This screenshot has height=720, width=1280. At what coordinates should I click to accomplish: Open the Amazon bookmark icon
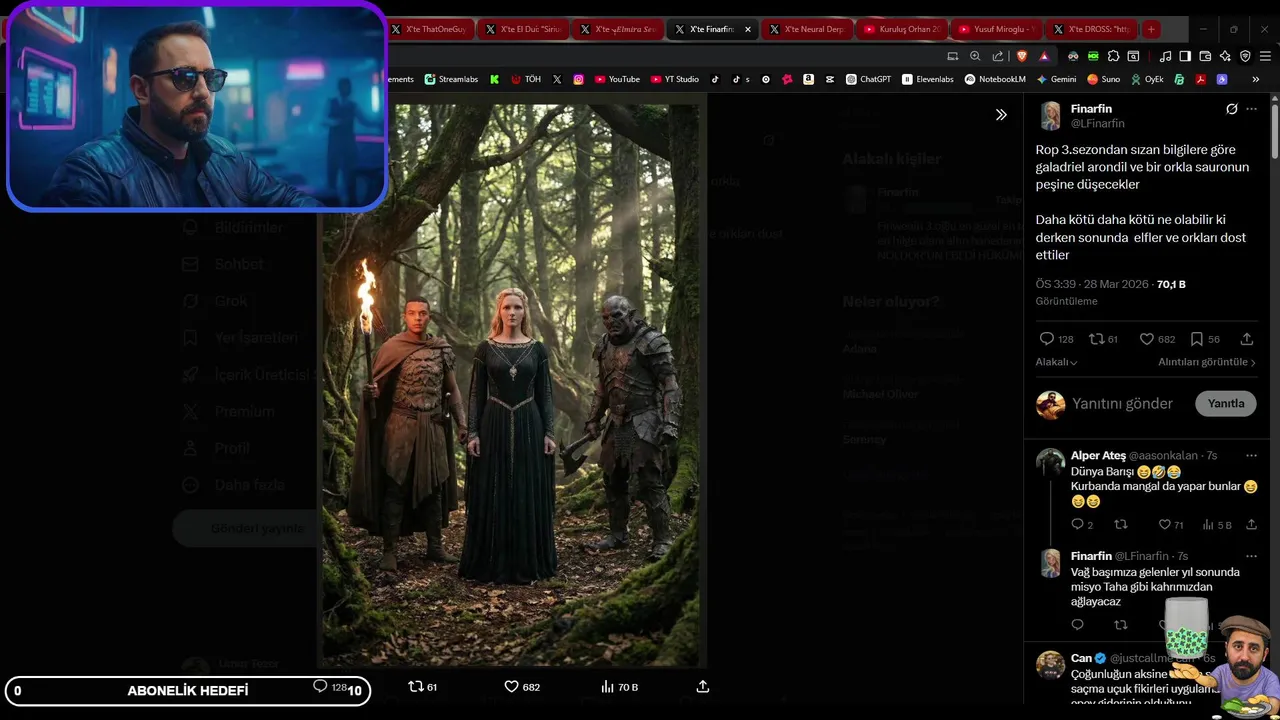(x=808, y=79)
